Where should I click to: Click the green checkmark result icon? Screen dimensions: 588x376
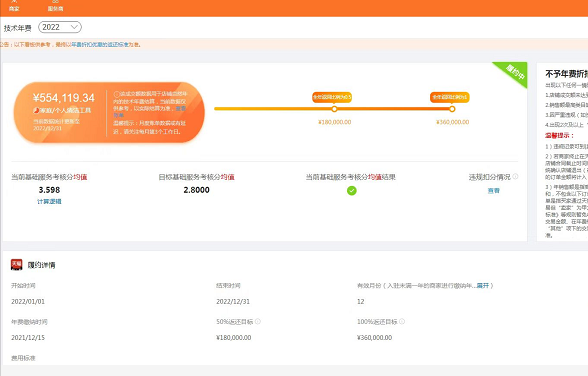point(352,191)
